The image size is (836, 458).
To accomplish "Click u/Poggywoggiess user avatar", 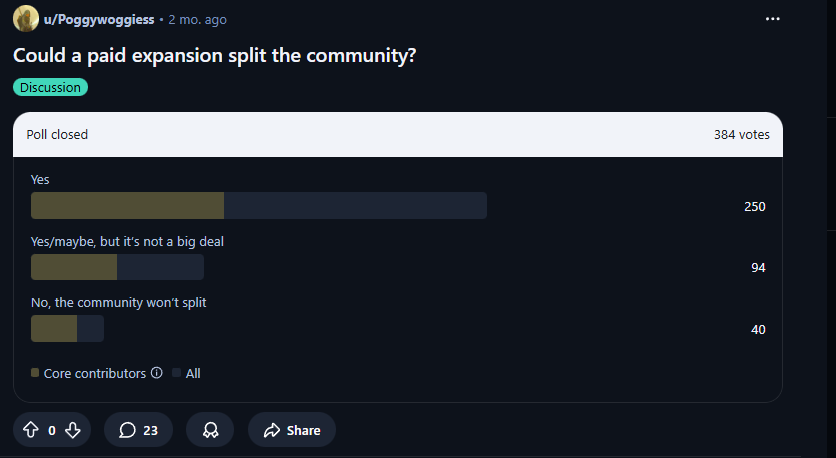I will [x=26, y=19].
